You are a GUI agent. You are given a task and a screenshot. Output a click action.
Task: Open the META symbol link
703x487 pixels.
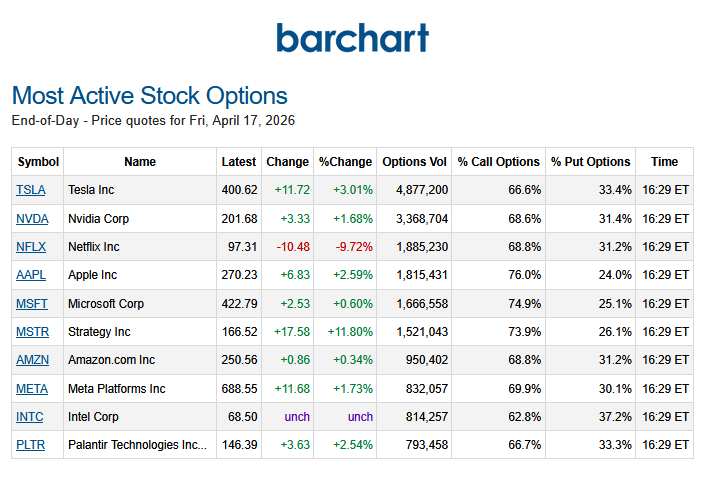(x=31, y=389)
